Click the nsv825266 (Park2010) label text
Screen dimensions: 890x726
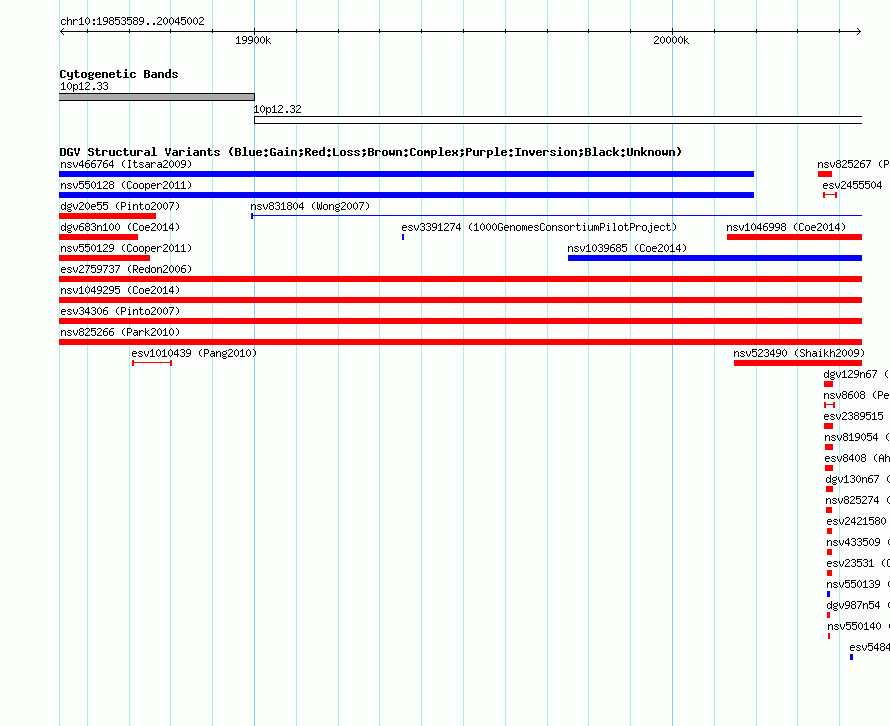tap(120, 333)
